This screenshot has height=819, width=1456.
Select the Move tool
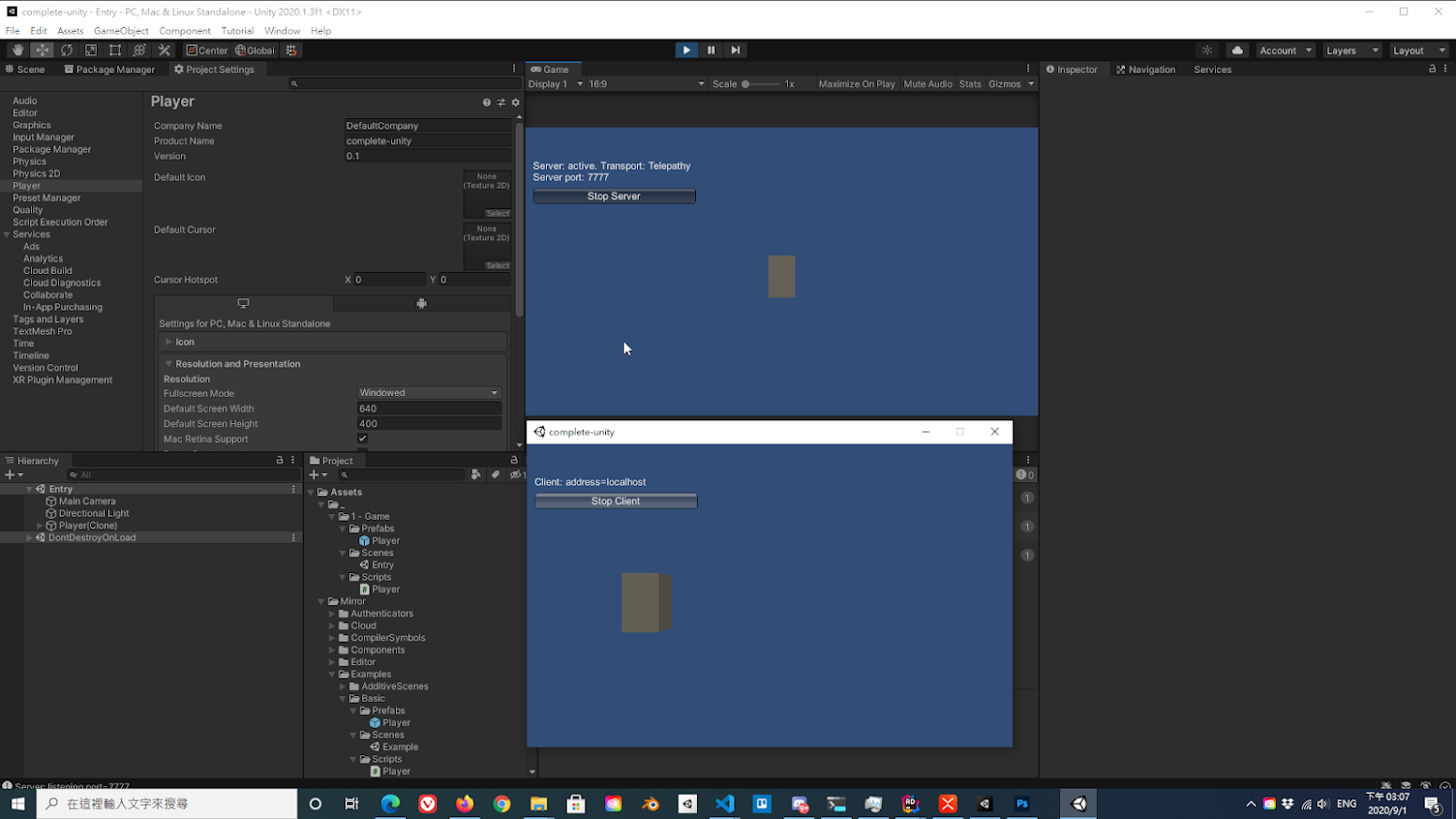pyautogui.click(x=42, y=51)
